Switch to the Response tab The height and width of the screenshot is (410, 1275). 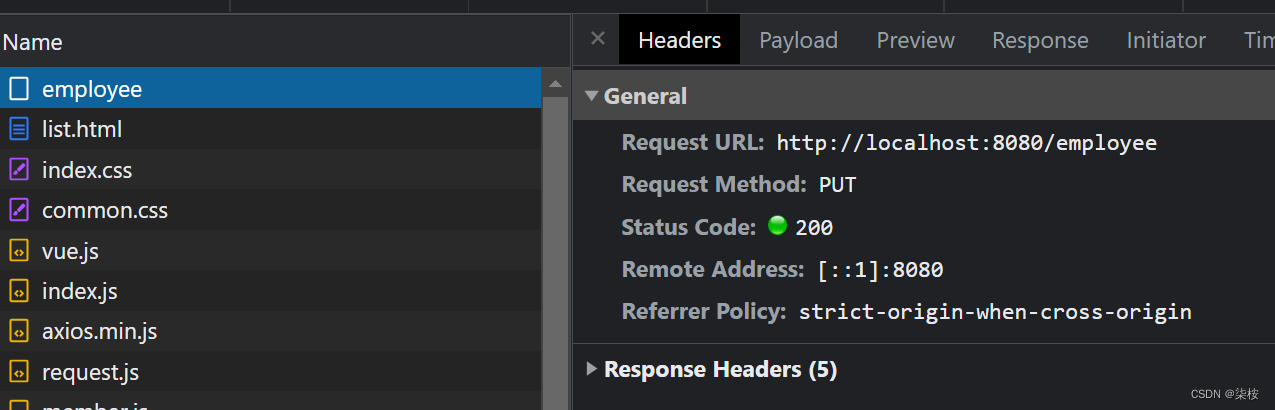point(1040,40)
